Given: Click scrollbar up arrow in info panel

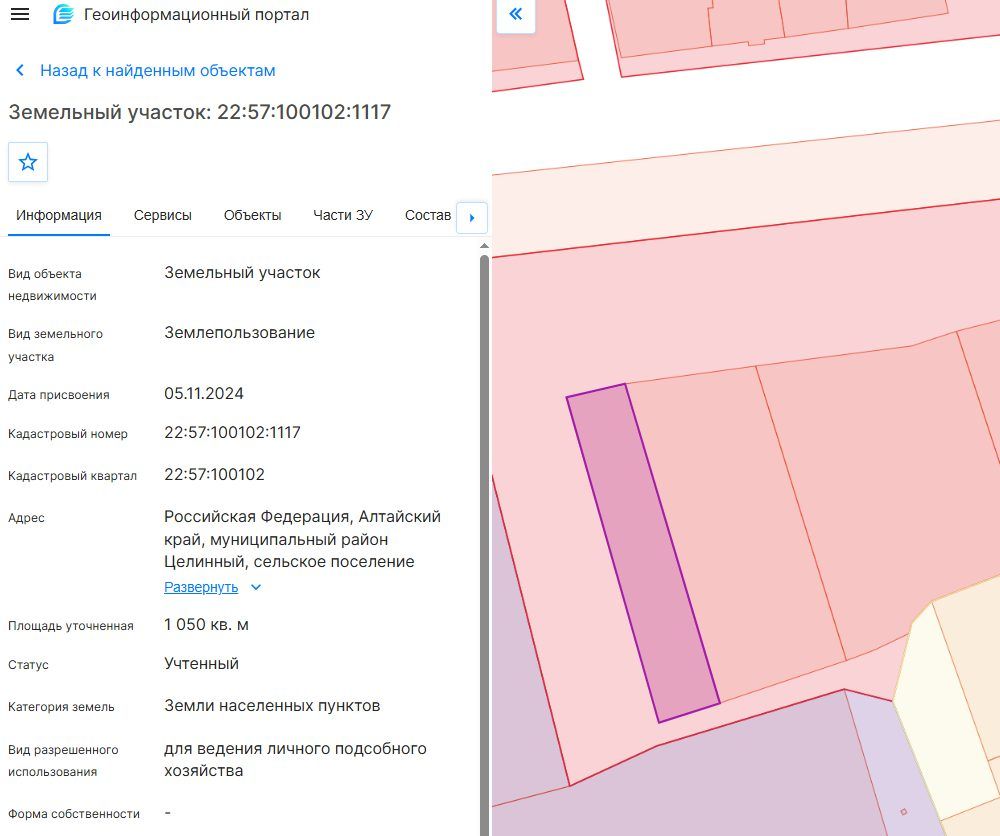Looking at the screenshot, I should pyautogui.click(x=484, y=246).
